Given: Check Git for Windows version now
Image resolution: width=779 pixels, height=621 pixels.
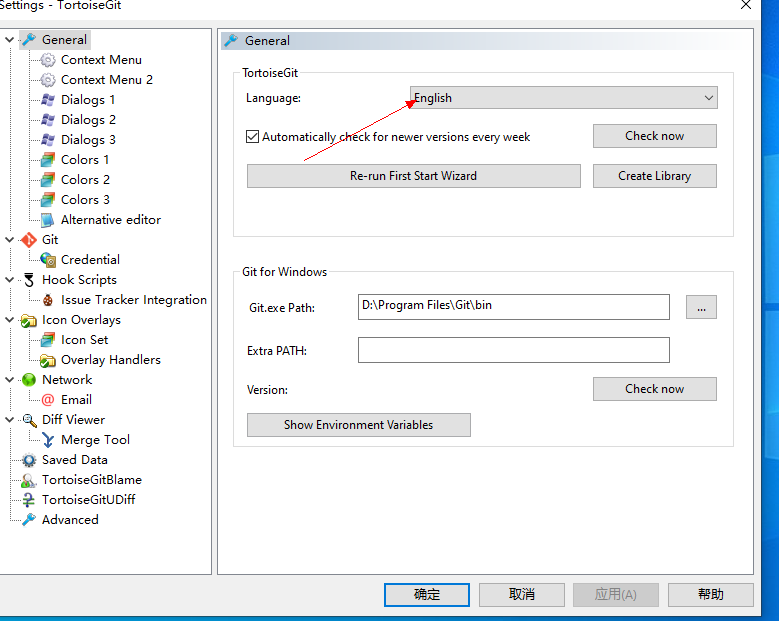Looking at the screenshot, I should point(654,389).
